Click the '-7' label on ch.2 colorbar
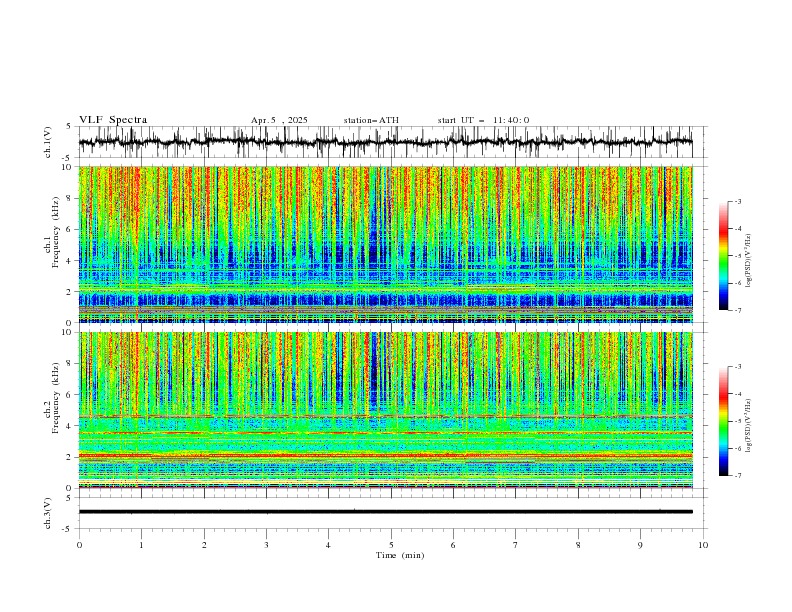This screenshot has height=612, width=792. point(737,475)
